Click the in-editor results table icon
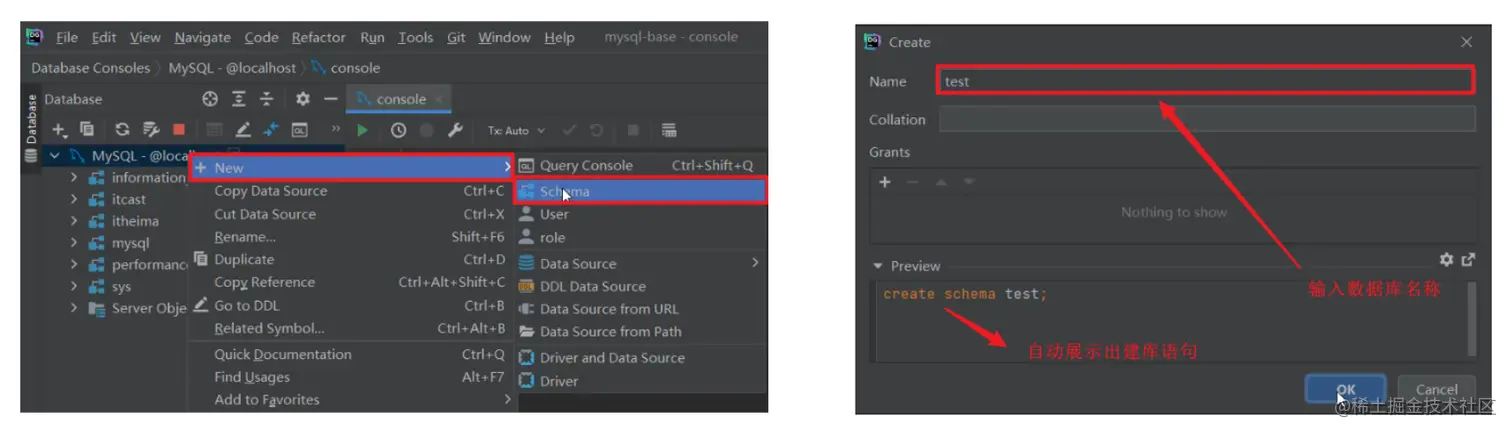Image resolution: width=1512 pixels, height=433 pixels. click(x=669, y=130)
